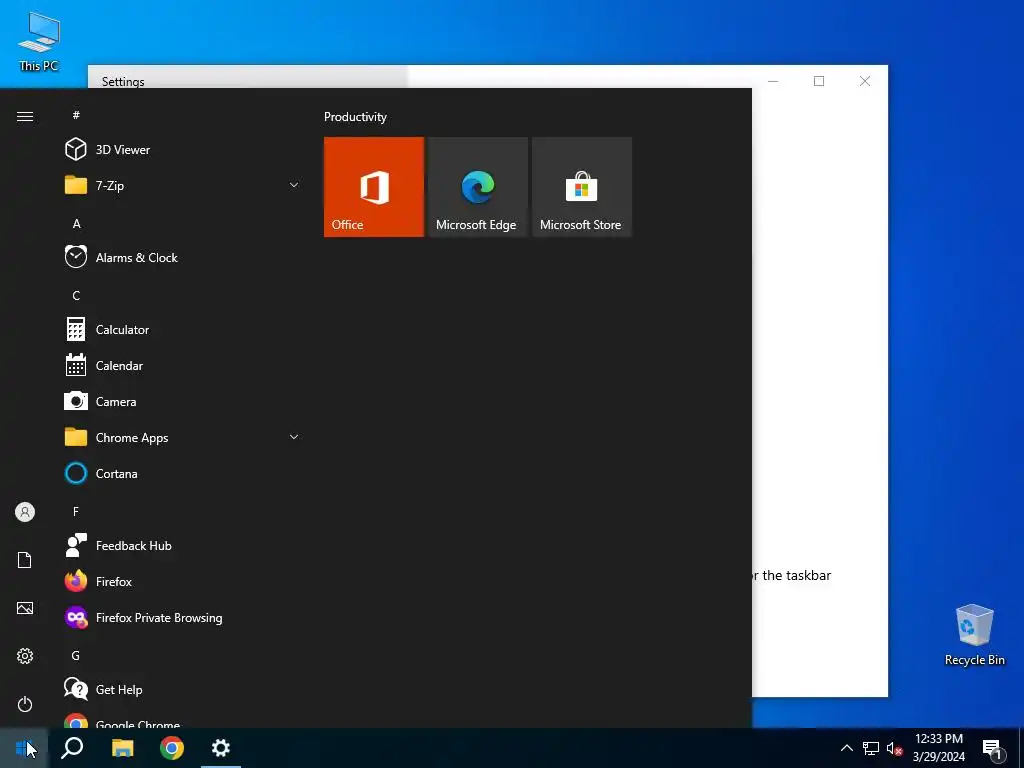Click the muted volume tray icon
This screenshot has width=1024, height=768.
[x=894, y=748]
